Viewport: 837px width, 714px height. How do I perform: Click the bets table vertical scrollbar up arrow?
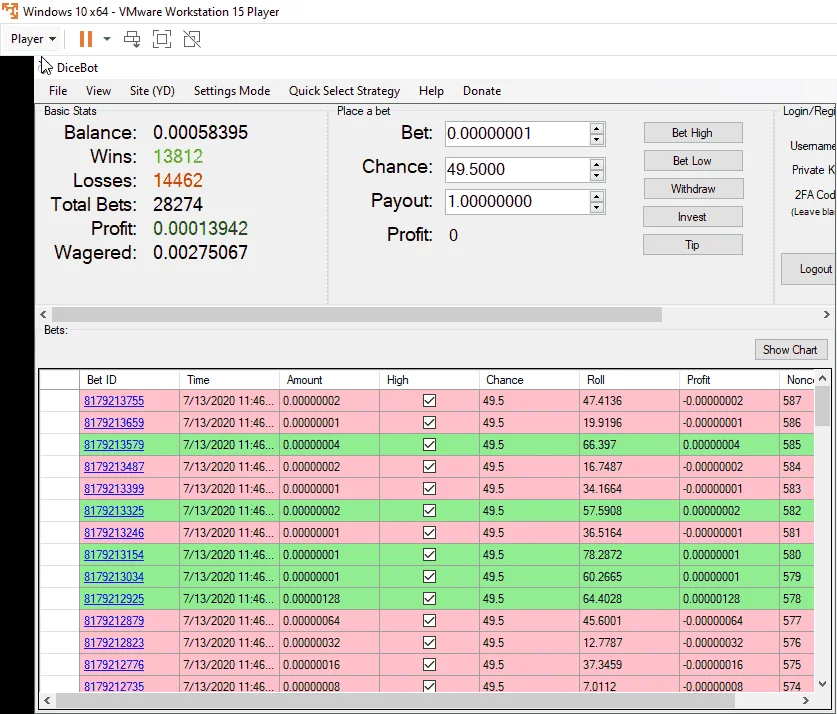coord(823,378)
